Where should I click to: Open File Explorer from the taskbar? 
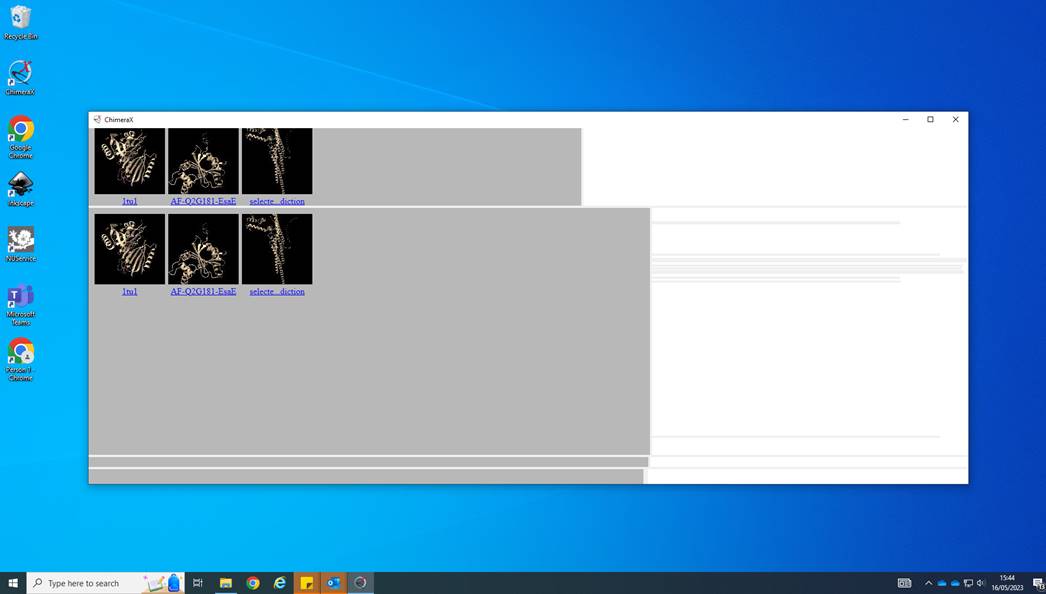click(225, 582)
